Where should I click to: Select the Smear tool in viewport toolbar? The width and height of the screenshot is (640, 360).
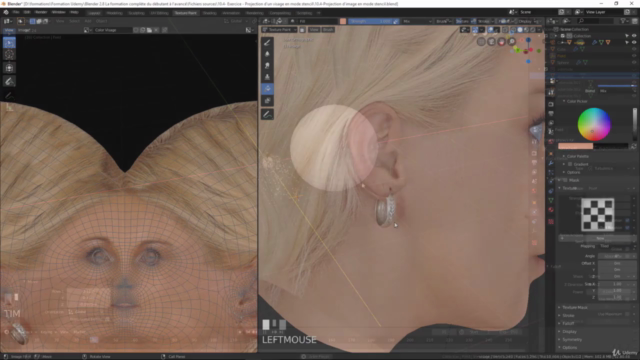pyautogui.click(x=267, y=65)
